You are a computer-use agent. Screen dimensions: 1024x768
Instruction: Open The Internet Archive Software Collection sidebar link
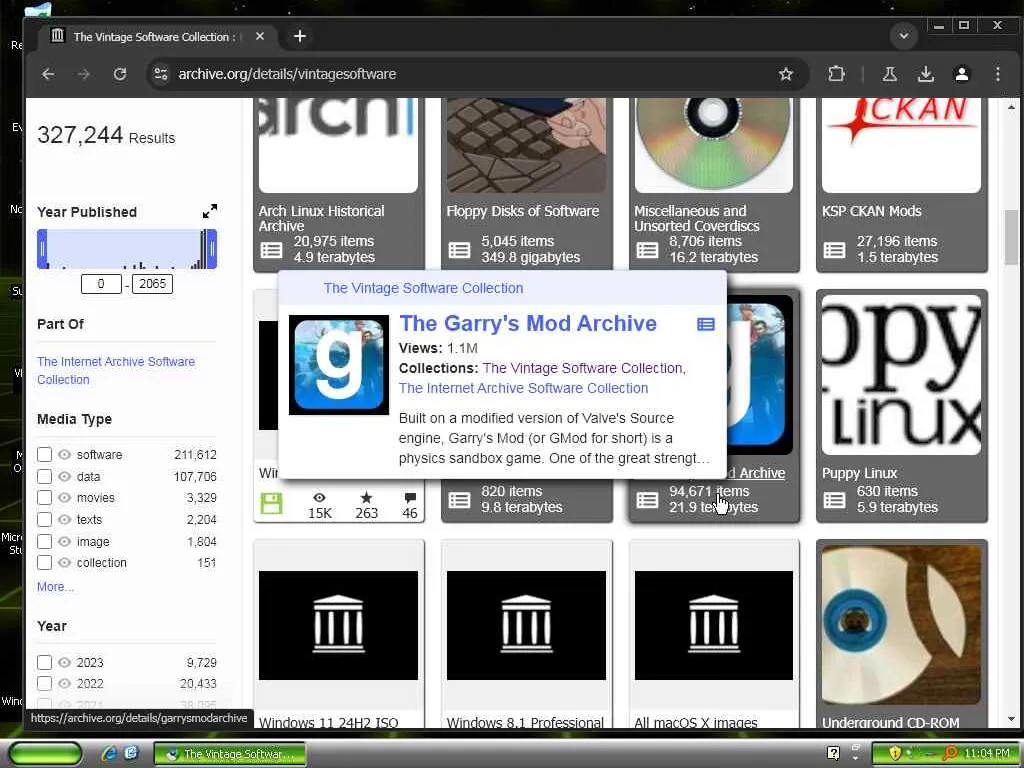[116, 370]
